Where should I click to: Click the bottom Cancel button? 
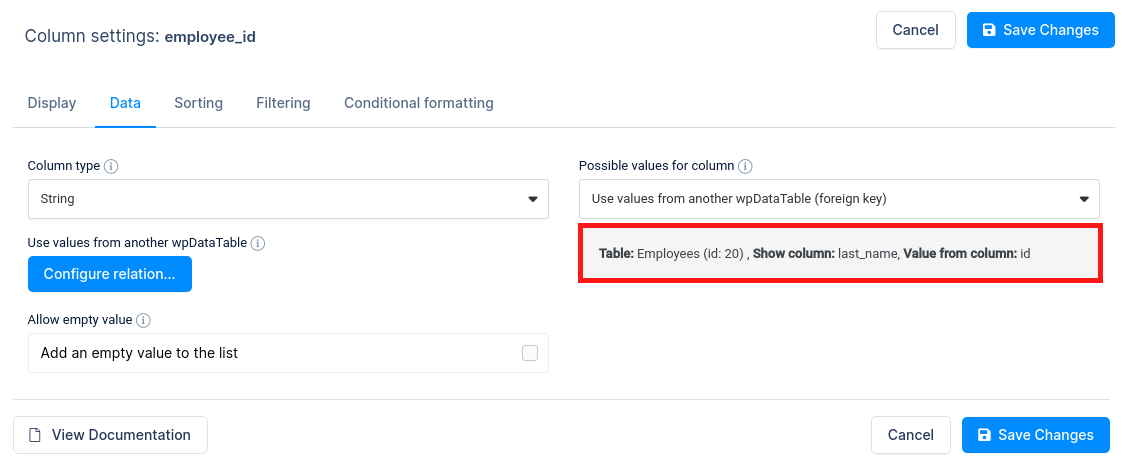pos(910,435)
